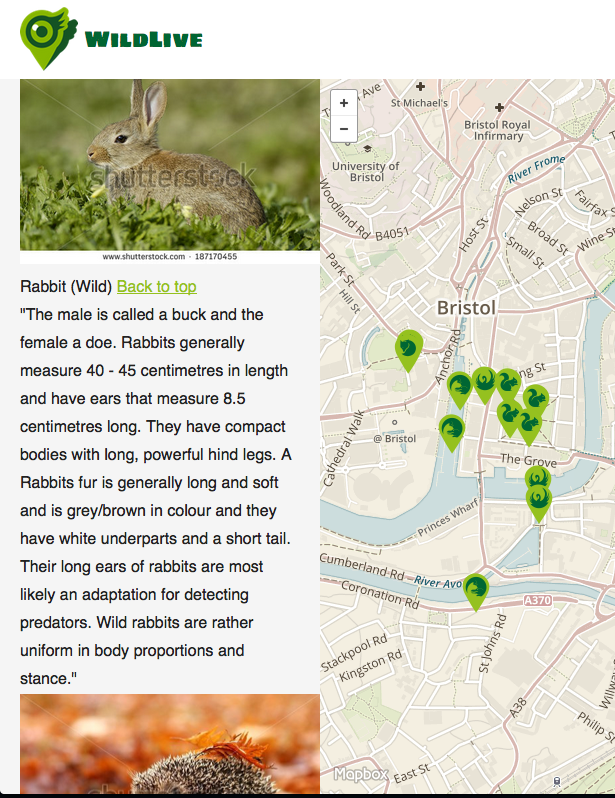
Task: Click hospital cross icon above St Michael's
Action: pos(421,86)
